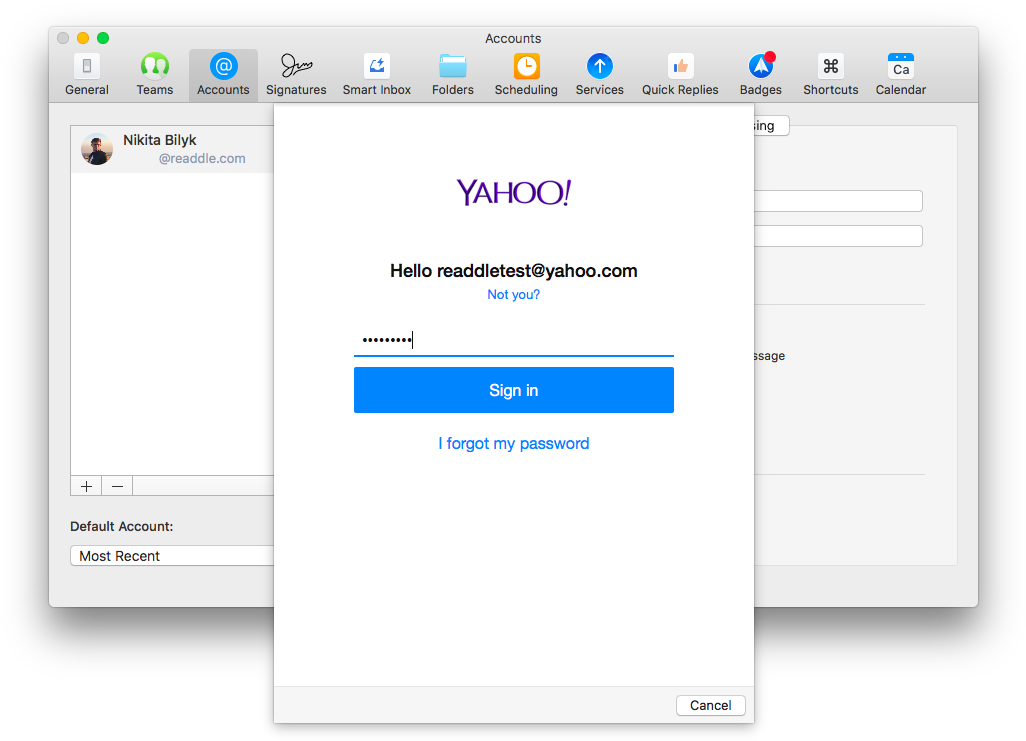Click the first text field behind the sheet
Screen dimensions: 1026x741
coord(838,201)
